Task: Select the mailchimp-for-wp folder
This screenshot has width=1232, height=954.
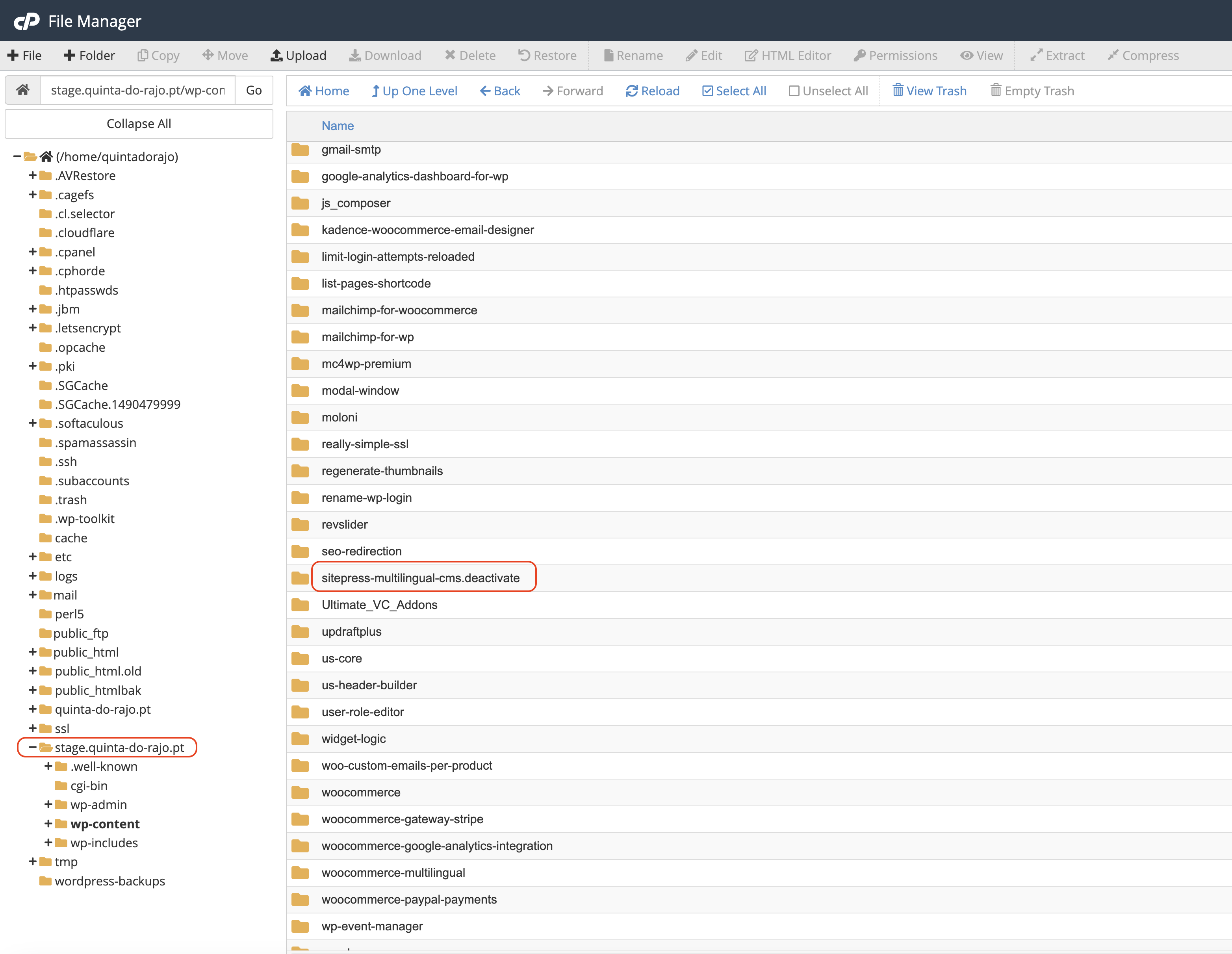Action: point(368,338)
